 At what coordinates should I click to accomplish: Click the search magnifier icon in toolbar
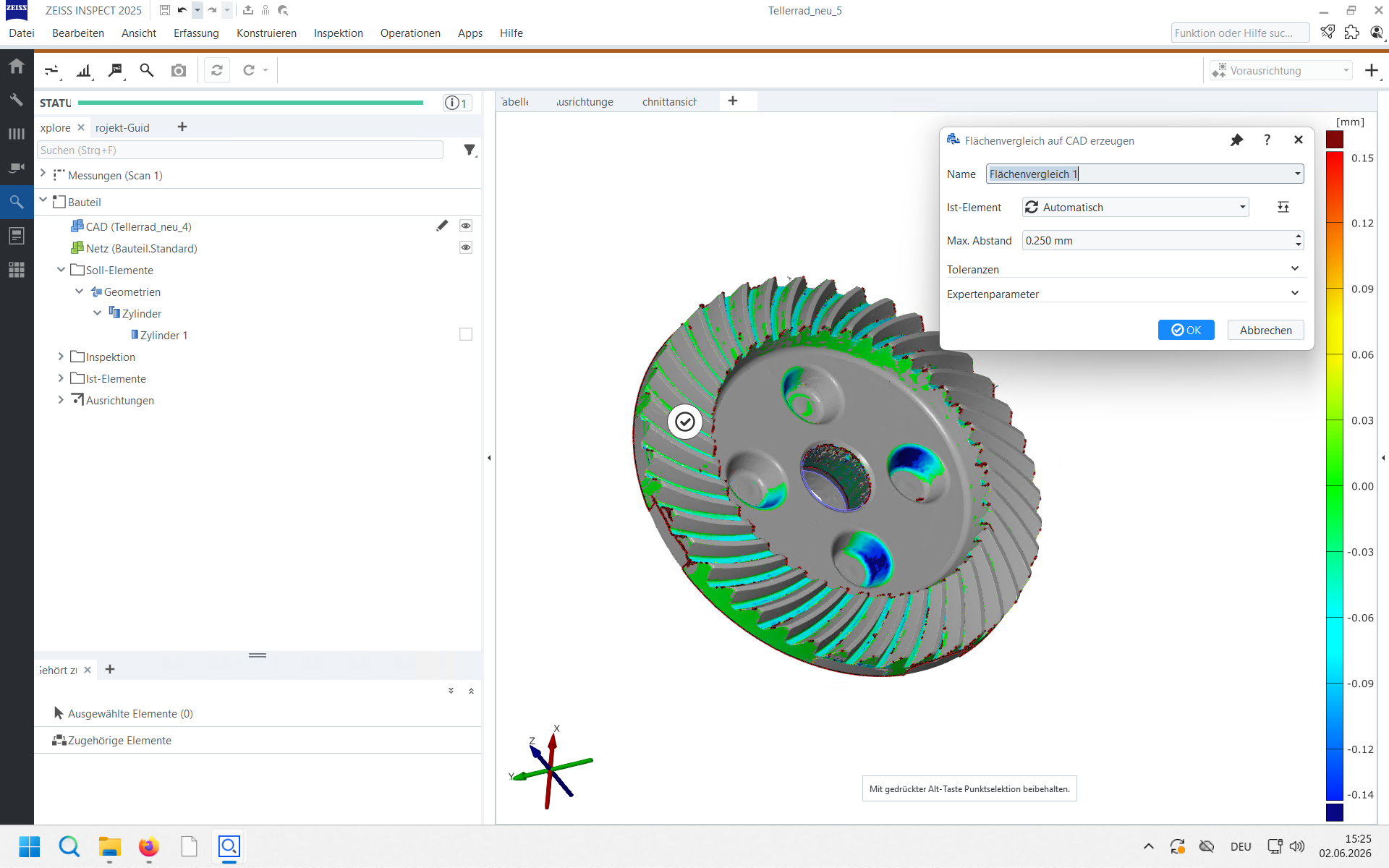[147, 70]
